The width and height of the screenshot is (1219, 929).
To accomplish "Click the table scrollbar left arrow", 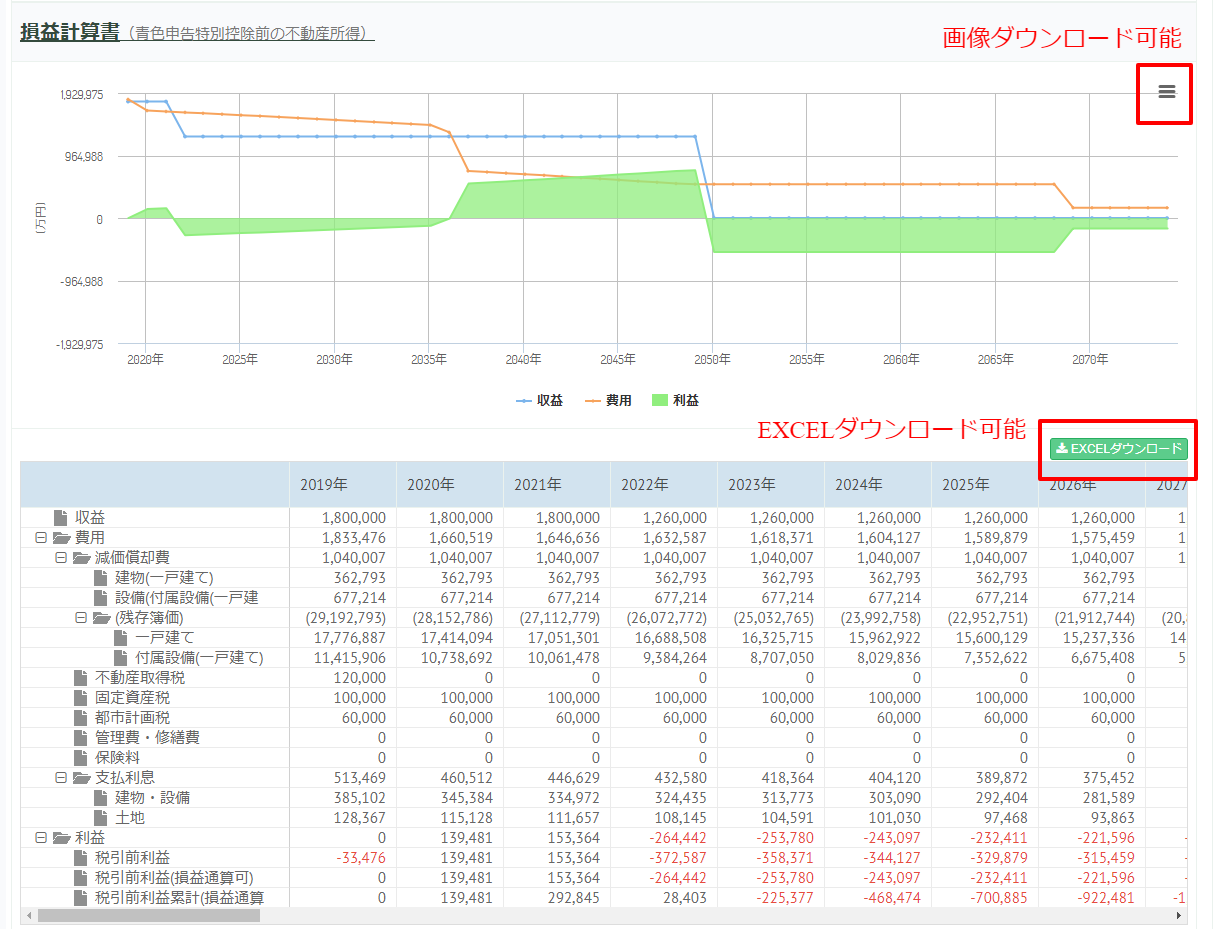I will click(x=28, y=916).
